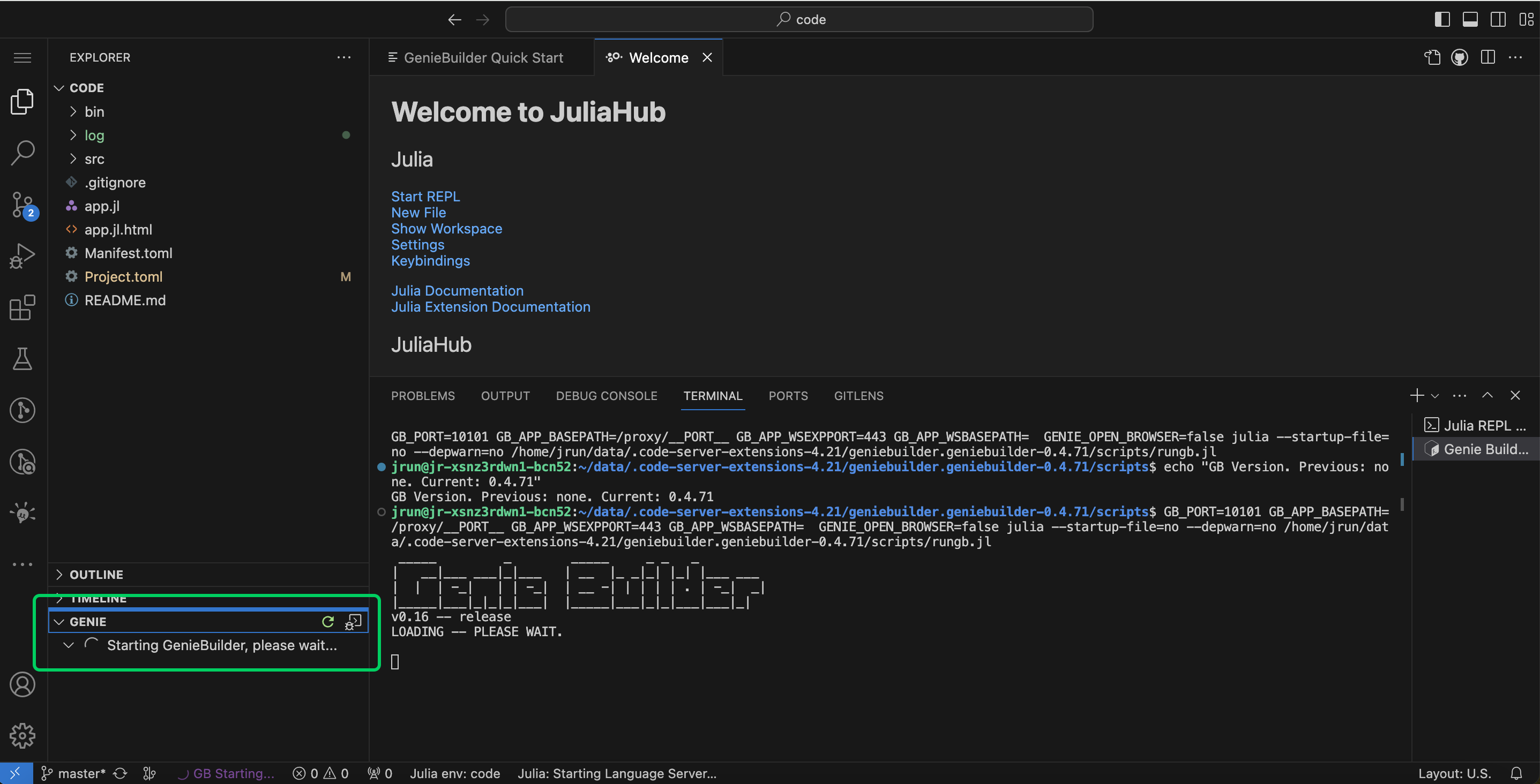The width and height of the screenshot is (1540, 784).
Task: Open the Accounts icon in activity bar
Action: point(22,684)
